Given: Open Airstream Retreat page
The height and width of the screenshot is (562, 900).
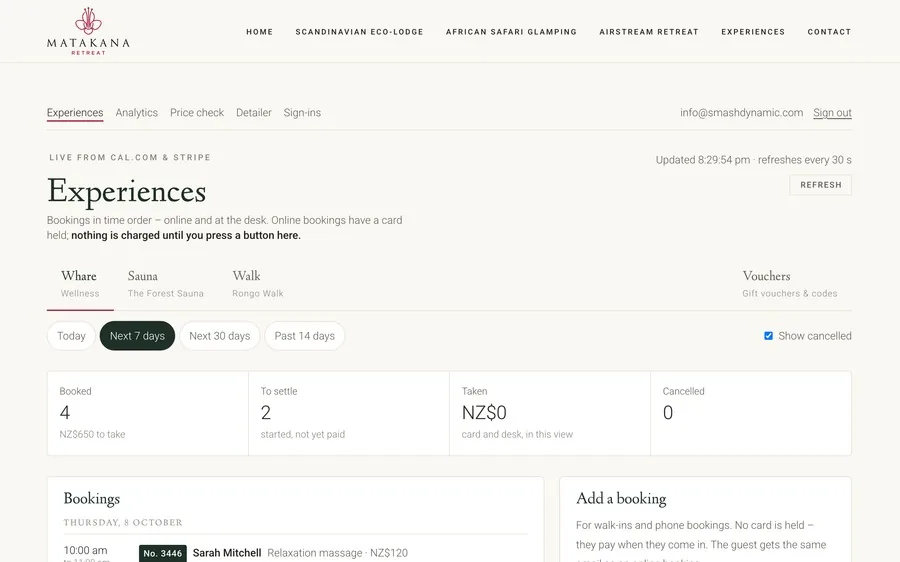Looking at the screenshot, I should pyautogui.click(x=649, y=32).
